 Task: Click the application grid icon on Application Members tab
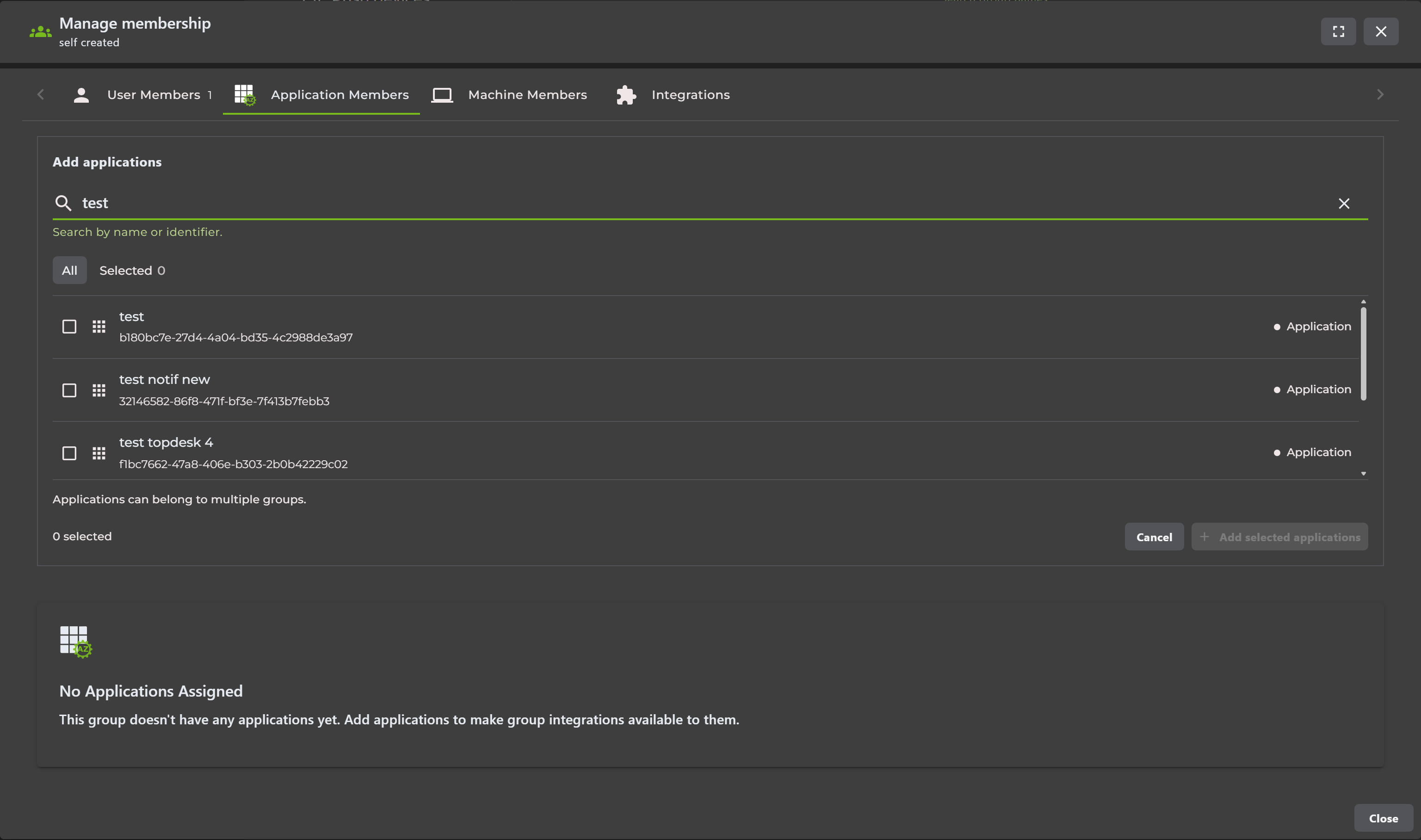[245, 95]
